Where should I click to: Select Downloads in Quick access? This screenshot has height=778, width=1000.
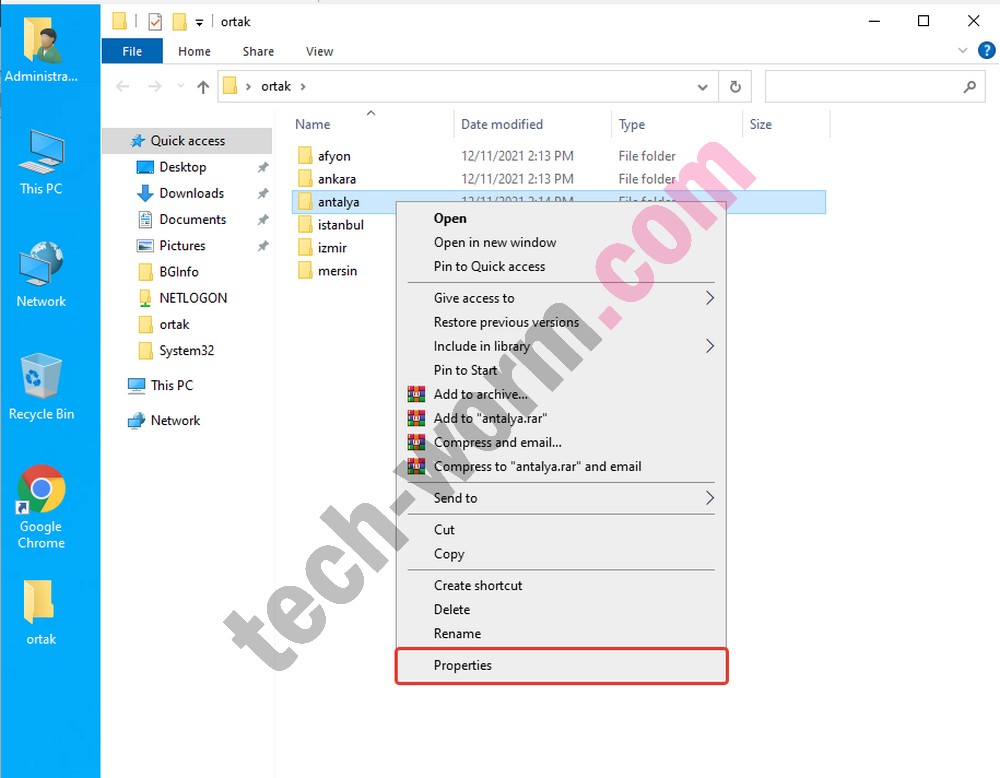pos(191,193)
